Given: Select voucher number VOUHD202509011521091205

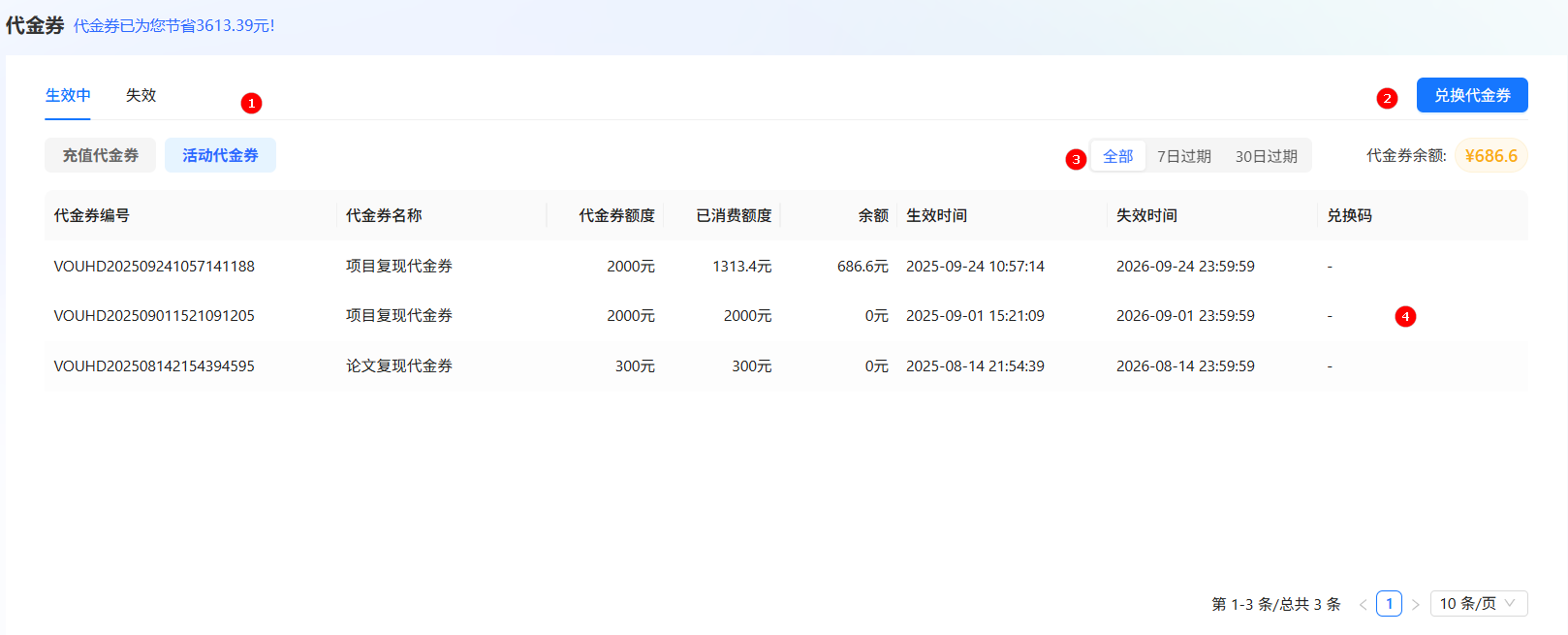Looking at the screenshot, I should [154, 315].
